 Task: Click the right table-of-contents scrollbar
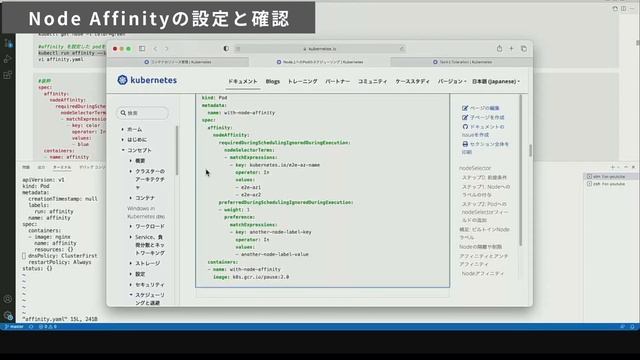click(521, 170)
